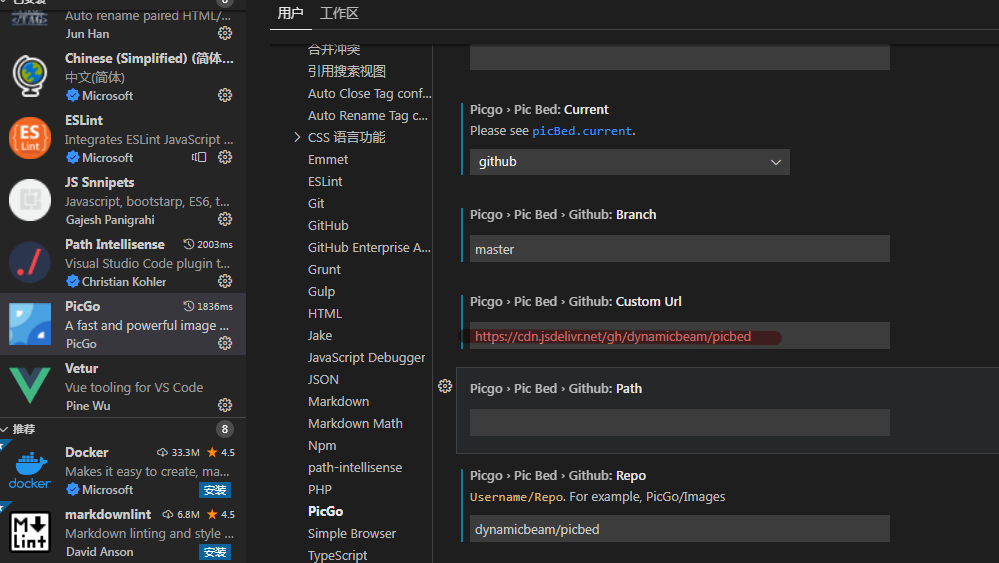Click the Github Custom Url input field

point(680,336)
